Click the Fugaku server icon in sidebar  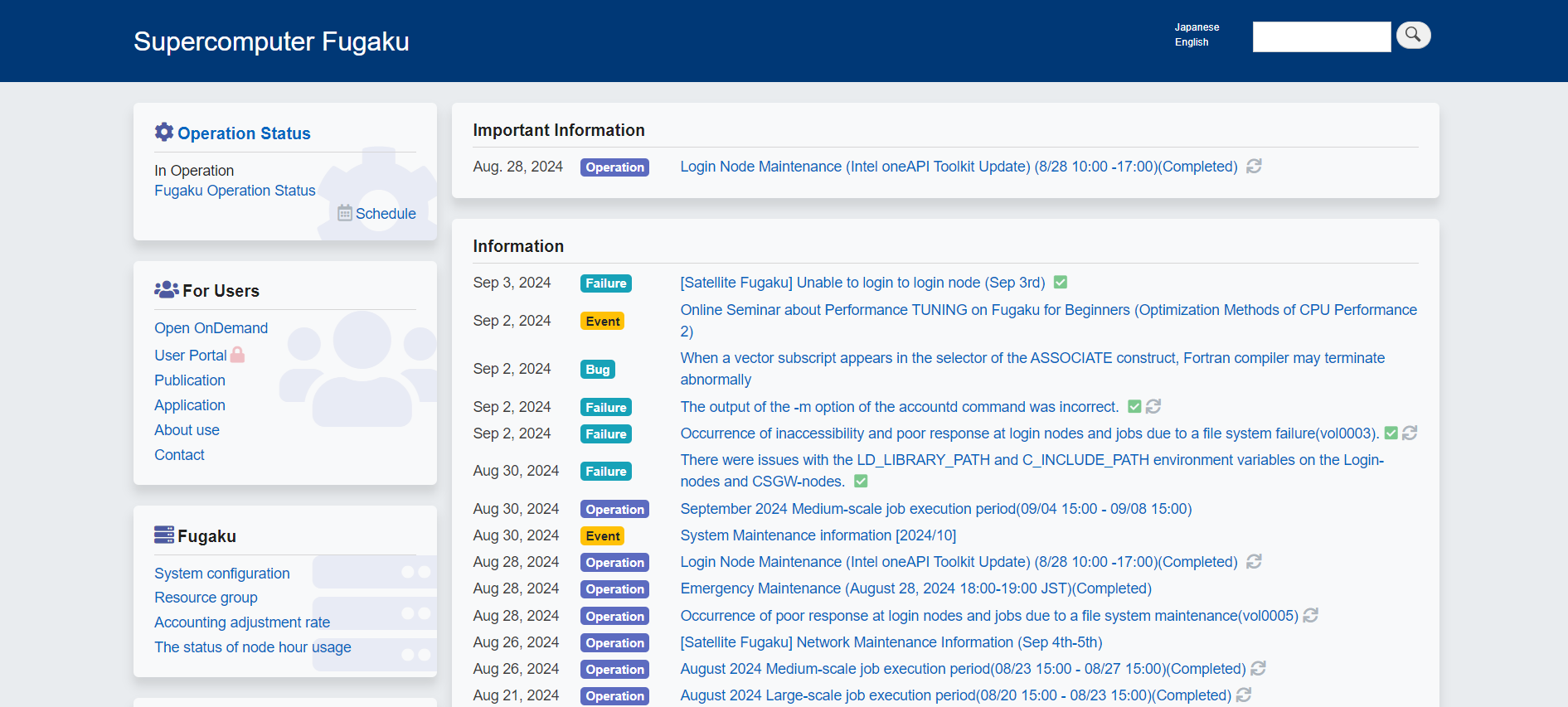point(164,535)
